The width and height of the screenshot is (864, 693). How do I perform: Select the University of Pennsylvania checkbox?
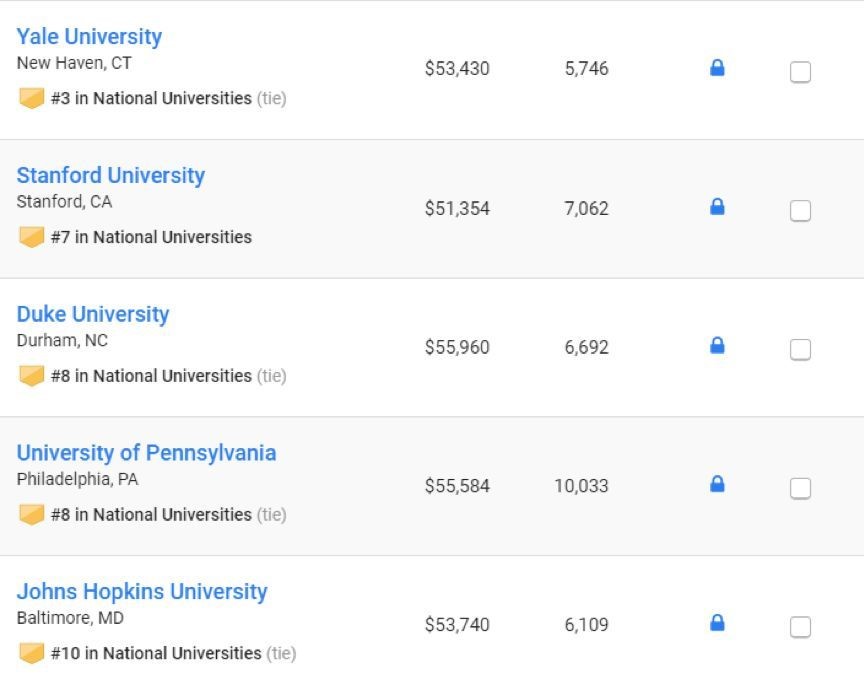click(x=800, y=489)
